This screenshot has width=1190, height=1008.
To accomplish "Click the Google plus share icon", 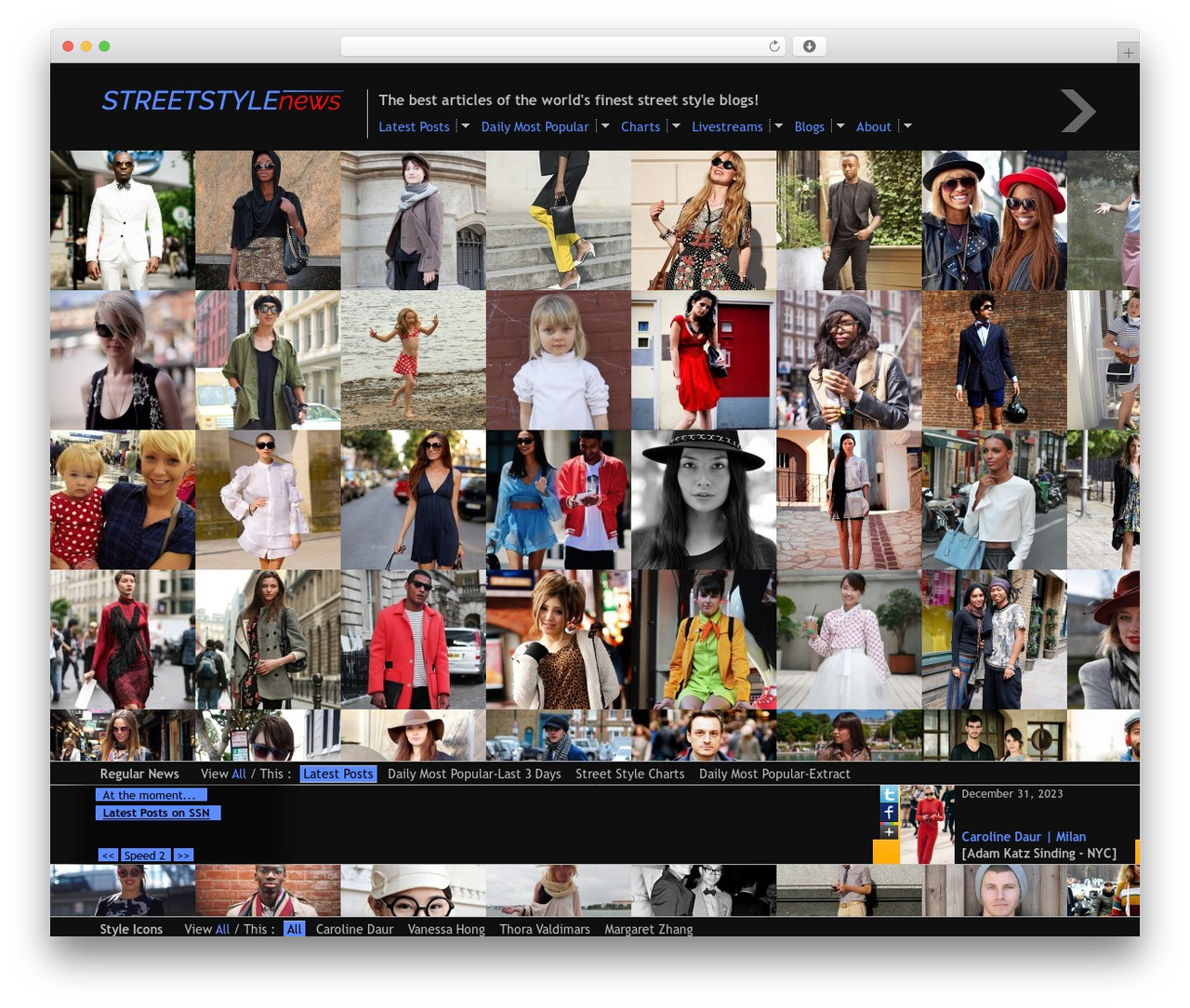I will pos(889,830).
